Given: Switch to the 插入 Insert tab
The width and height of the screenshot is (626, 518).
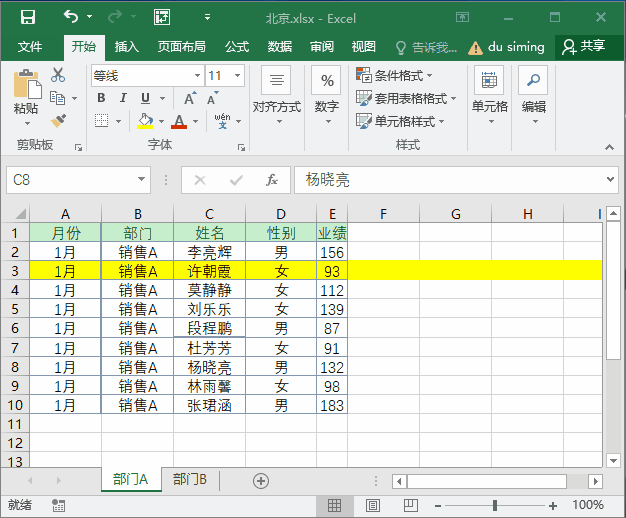Looking at the screenshot, I should pos(127,47).
